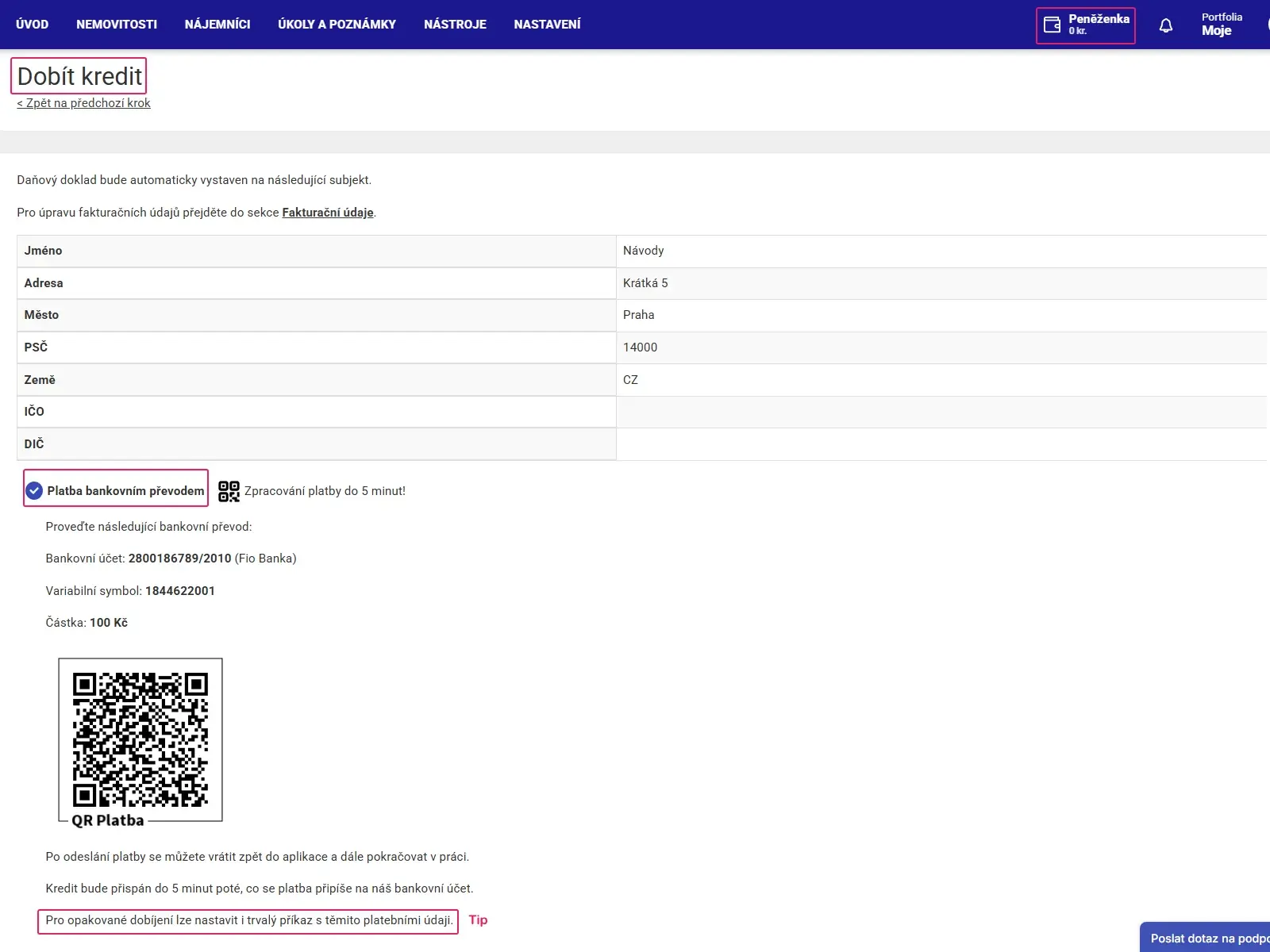The width and height of the screenshot is (1270, 952).
Task: Open the NÁSTROJE menu
Action: 455,25
